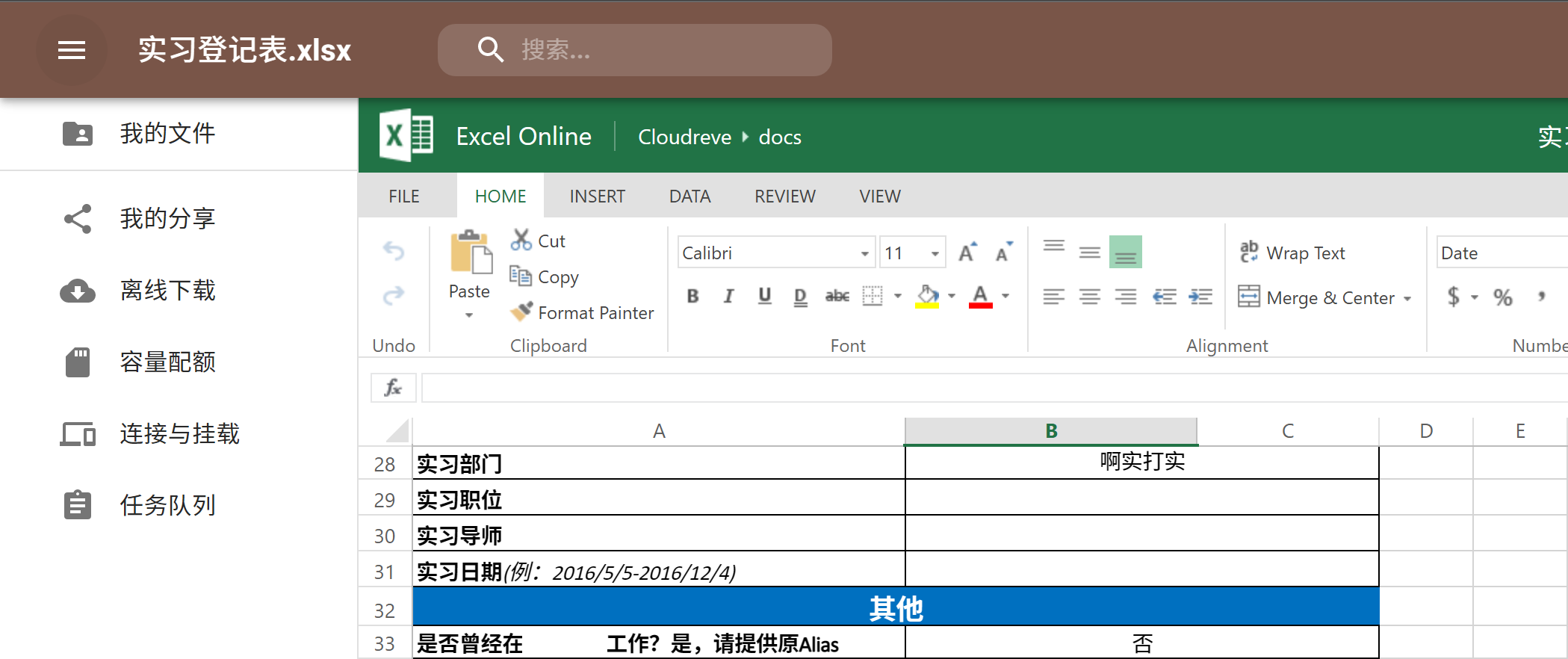Viewport: 1568px width, 659px height.
Task: Toggle bold formatting
Action: (x=692, y=296)
